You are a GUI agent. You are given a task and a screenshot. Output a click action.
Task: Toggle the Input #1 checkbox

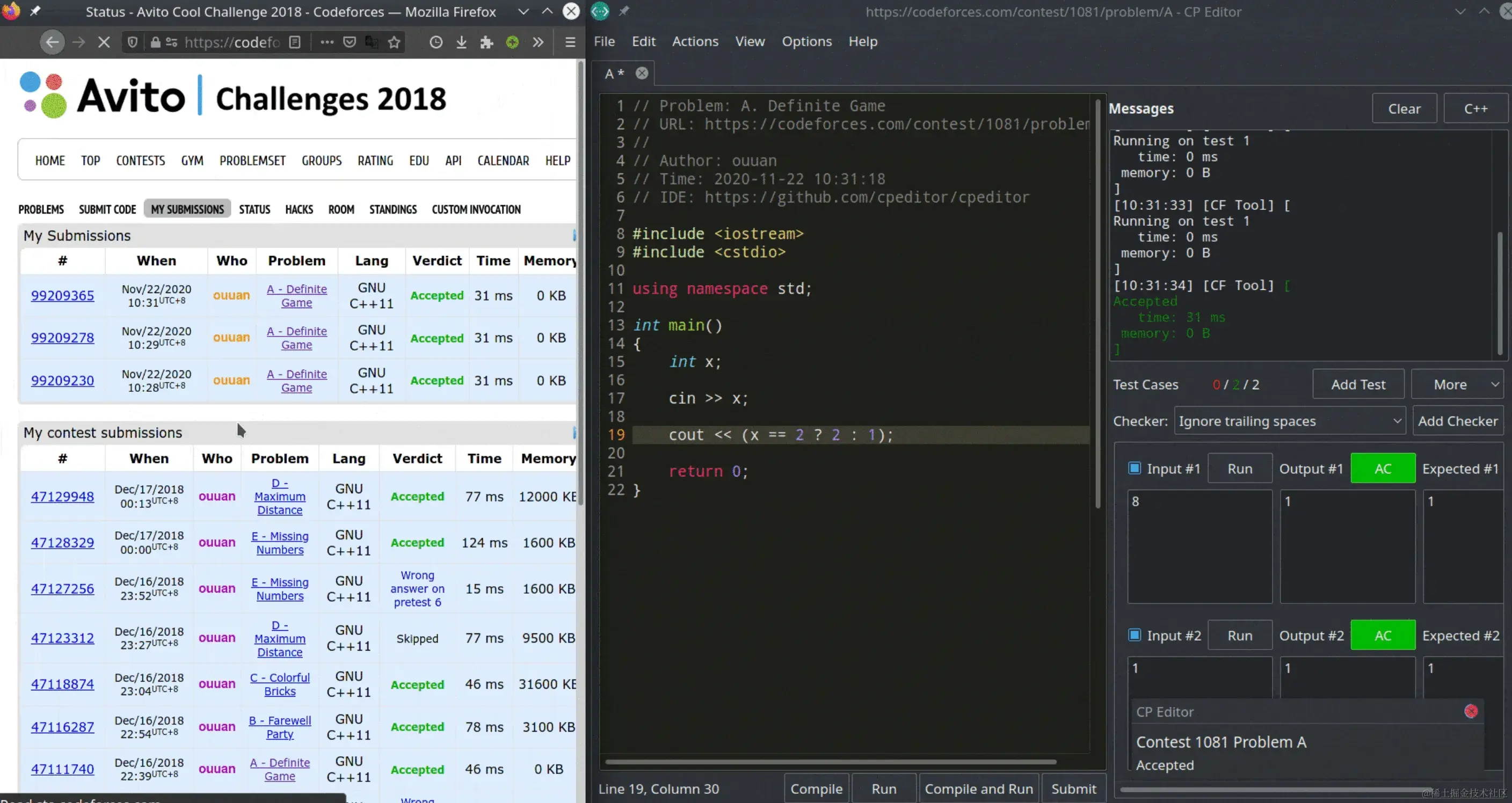tap(1134, 468)
